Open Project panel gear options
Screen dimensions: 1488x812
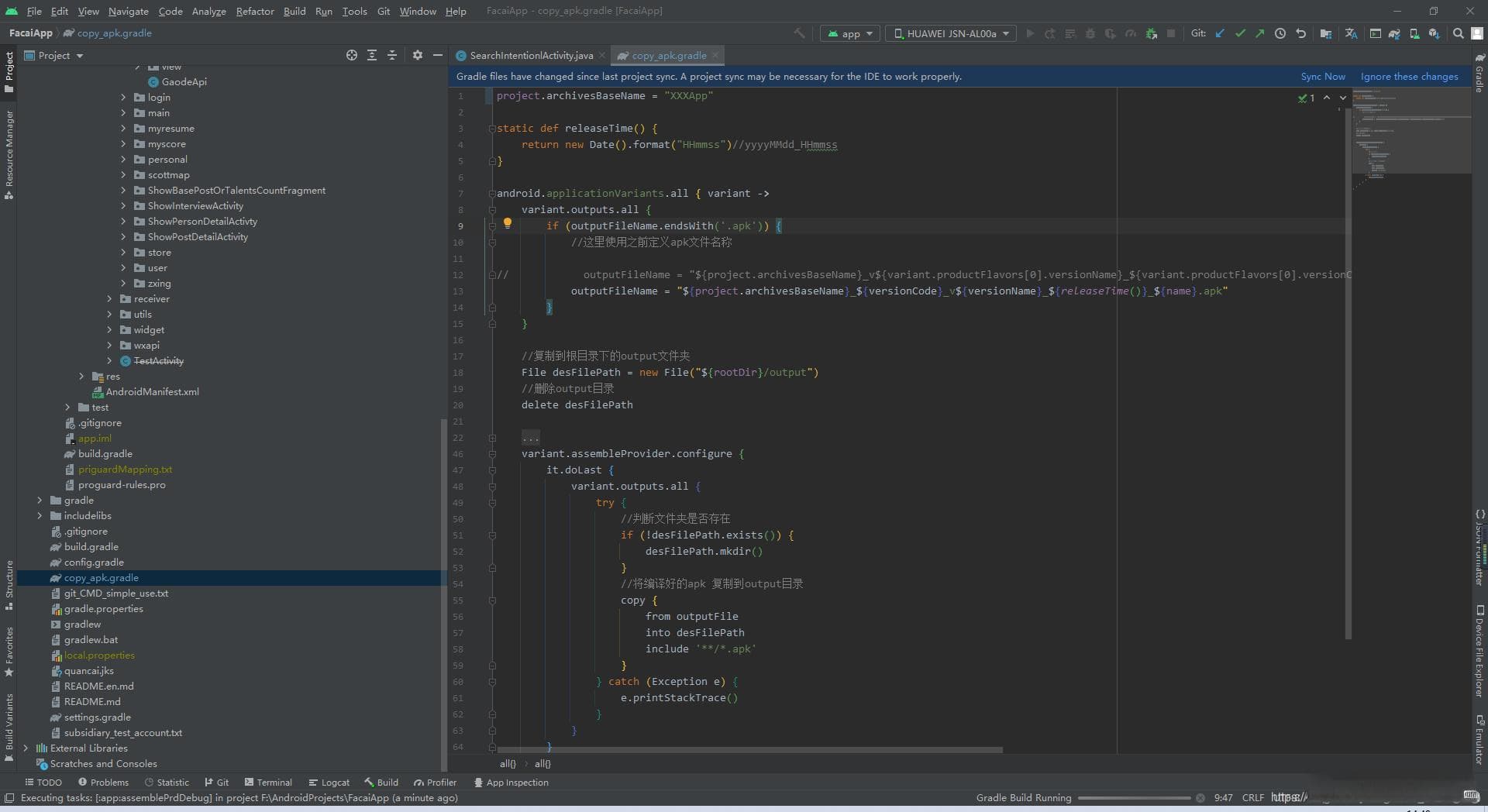click(418, 55)
